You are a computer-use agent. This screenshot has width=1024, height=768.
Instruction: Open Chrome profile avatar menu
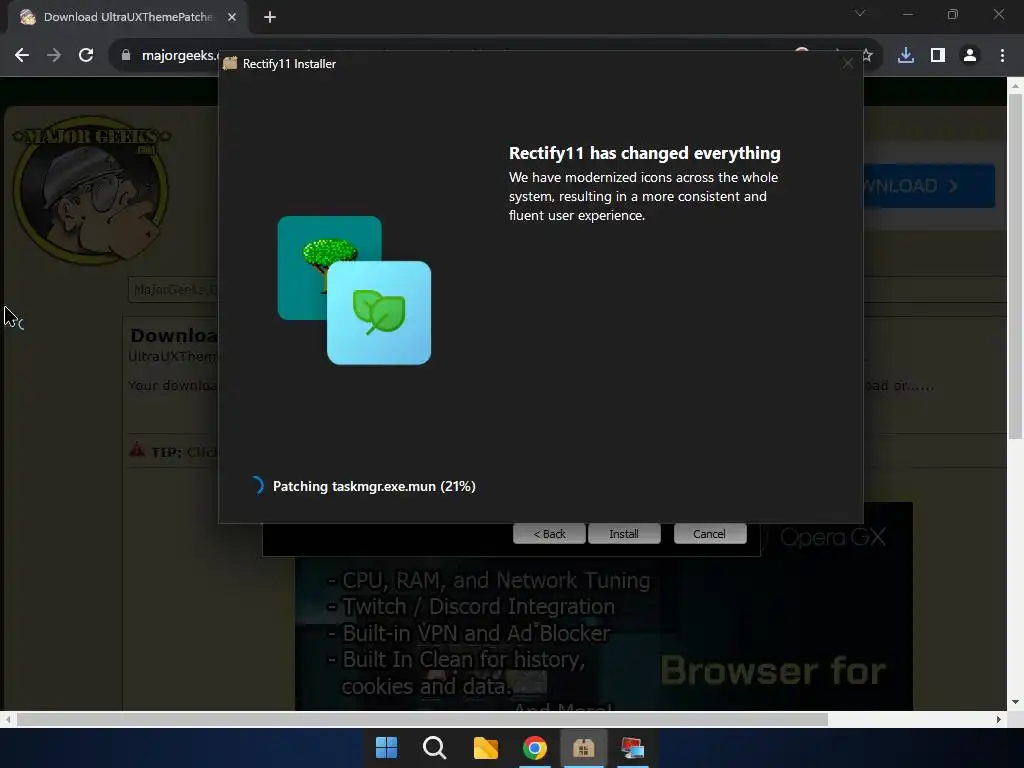pos(970,56)
